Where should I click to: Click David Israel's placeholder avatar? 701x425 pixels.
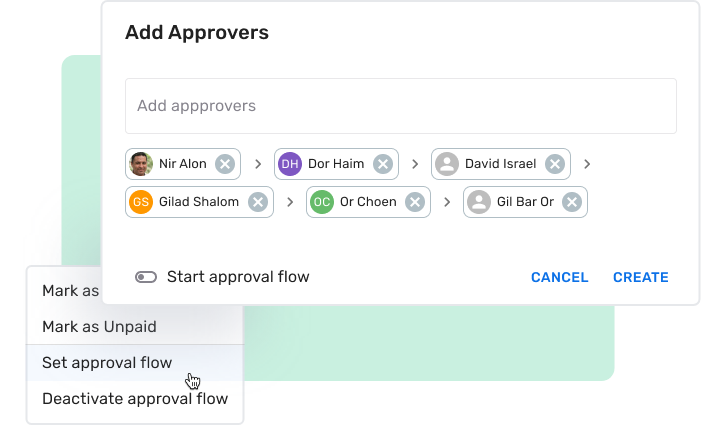tap(447, 164)
